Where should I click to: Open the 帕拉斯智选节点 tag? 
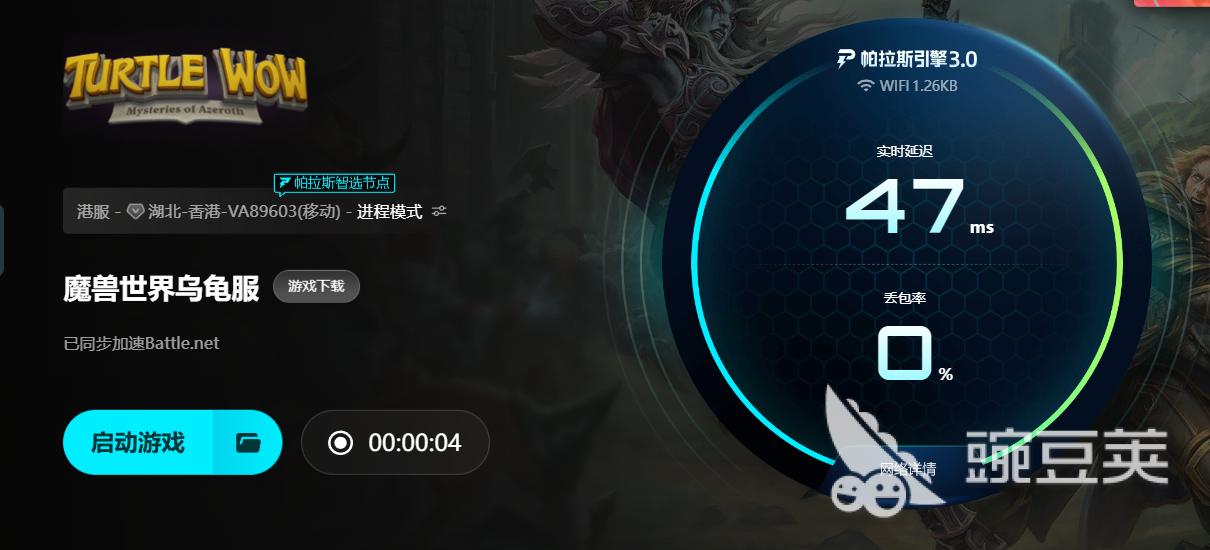(335, 183)
